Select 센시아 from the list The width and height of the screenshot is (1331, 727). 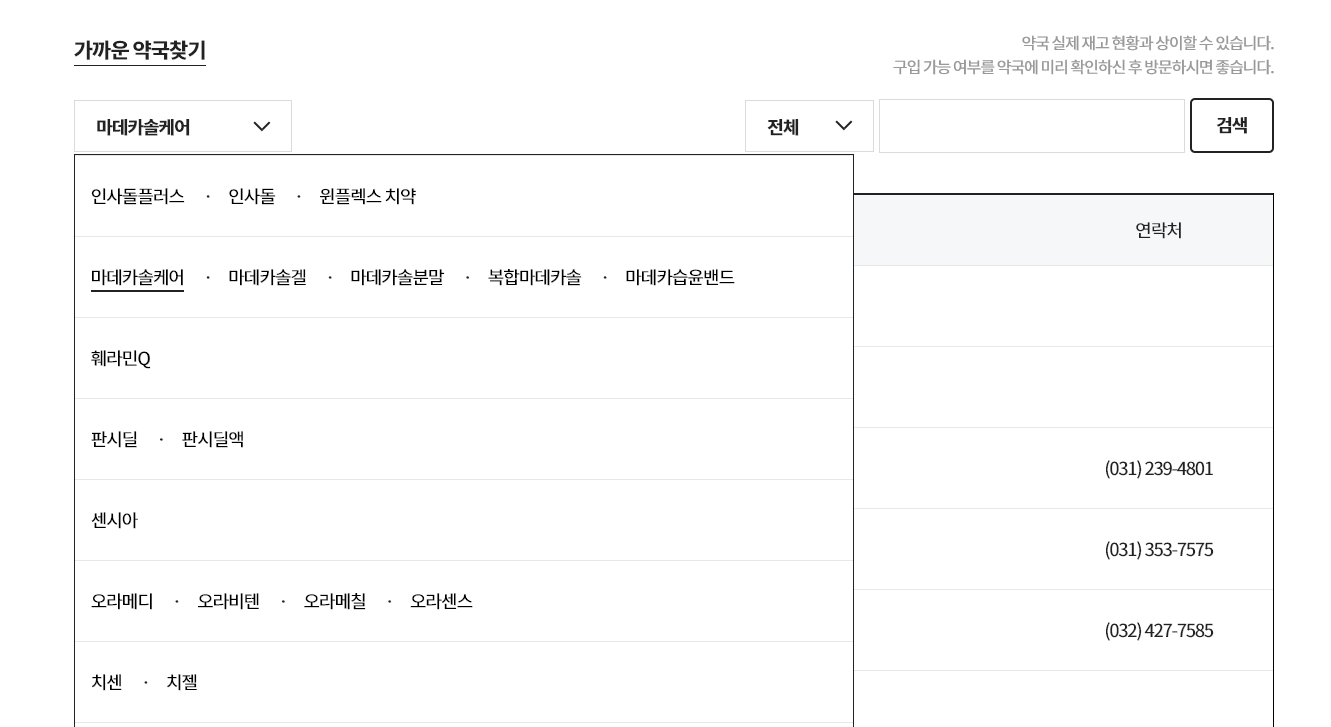coord(114,520)
